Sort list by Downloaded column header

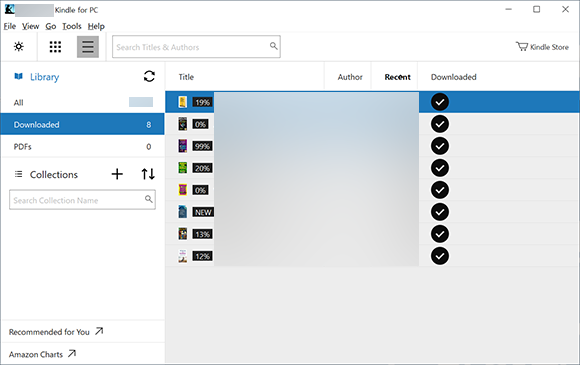[x=453, y=77]
